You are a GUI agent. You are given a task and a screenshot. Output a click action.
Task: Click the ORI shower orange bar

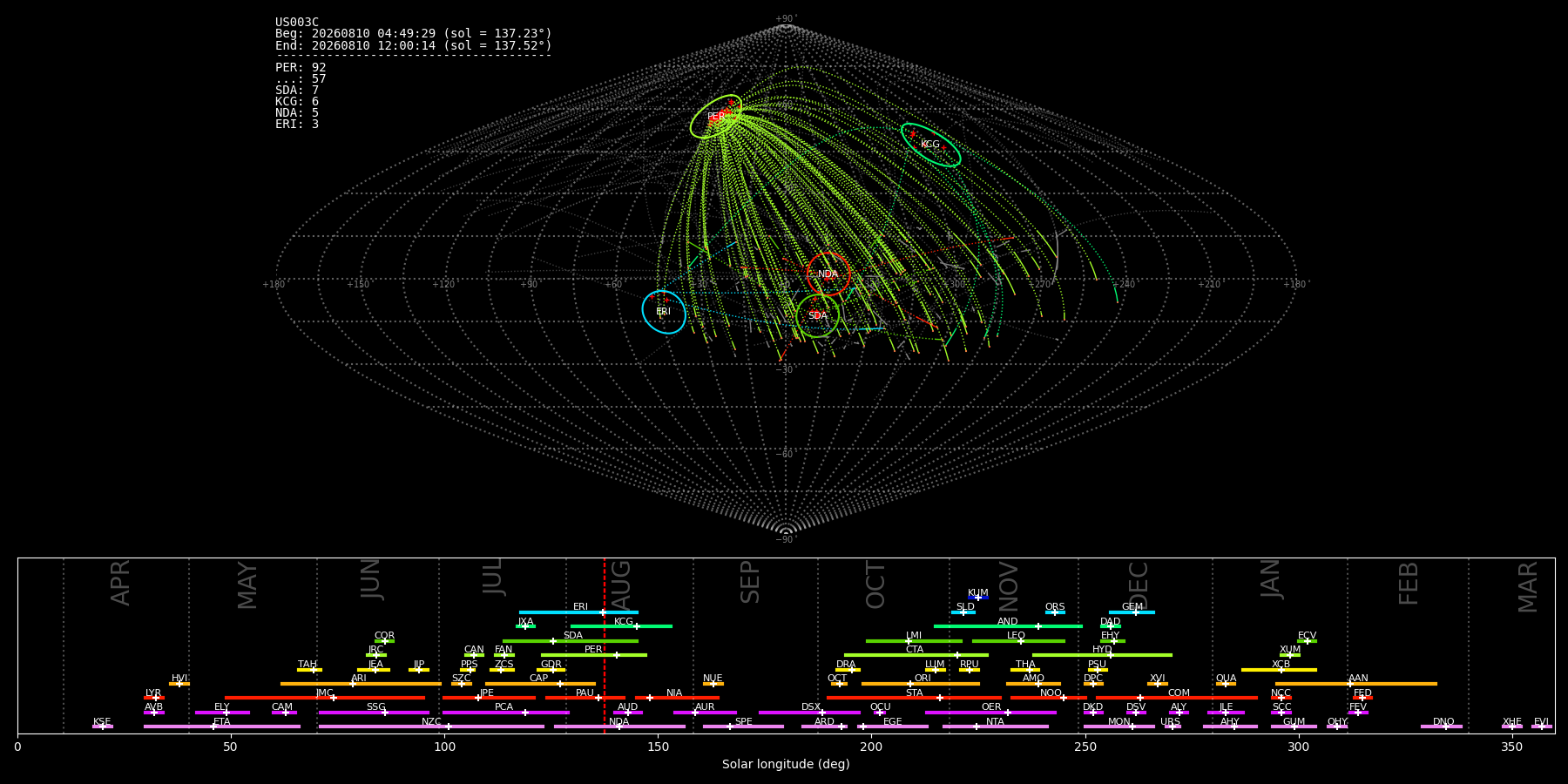pyautogui.click(x=921, y=684)
